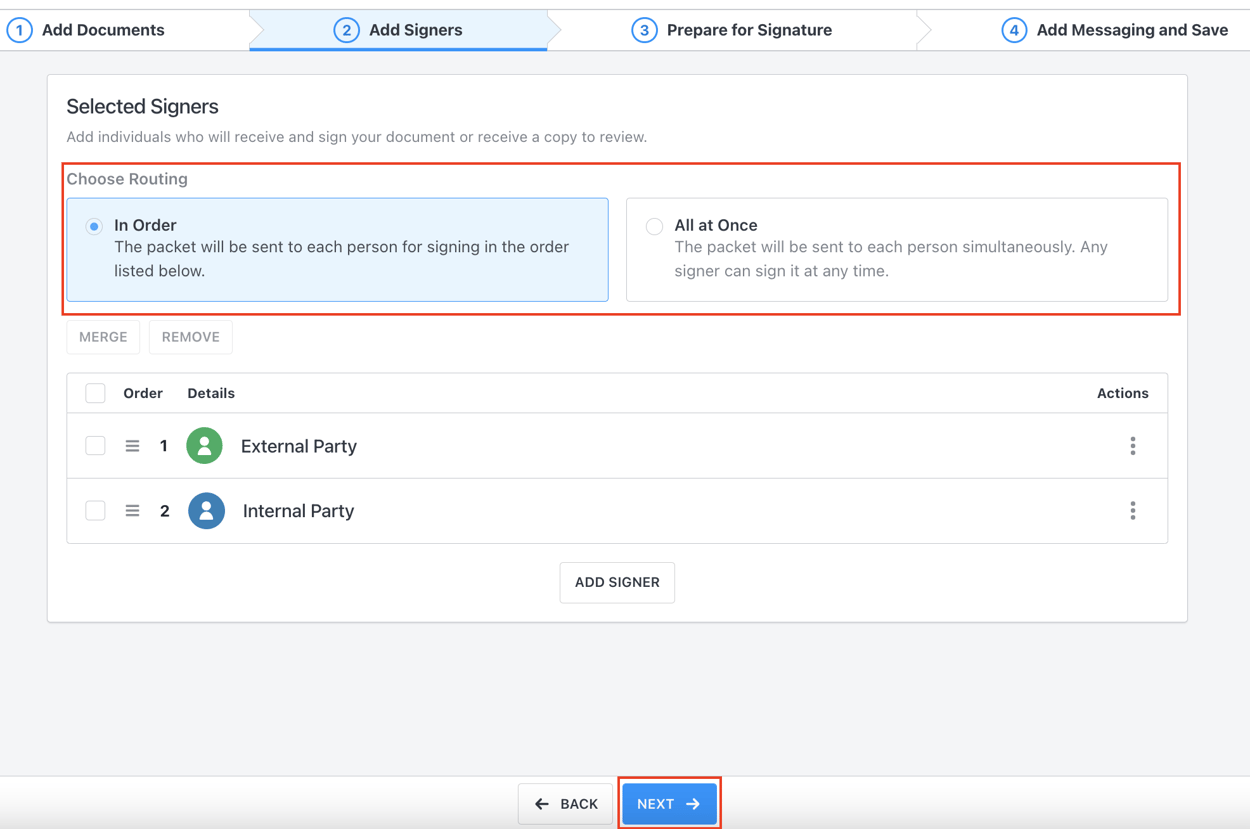Click the MERGE button
1250x829 pixels.
click(x=103, y=337)
